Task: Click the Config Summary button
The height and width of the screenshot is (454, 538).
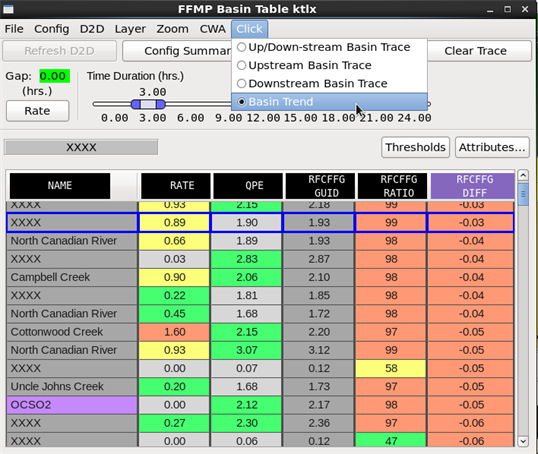Action: click(x=177, y=51)
